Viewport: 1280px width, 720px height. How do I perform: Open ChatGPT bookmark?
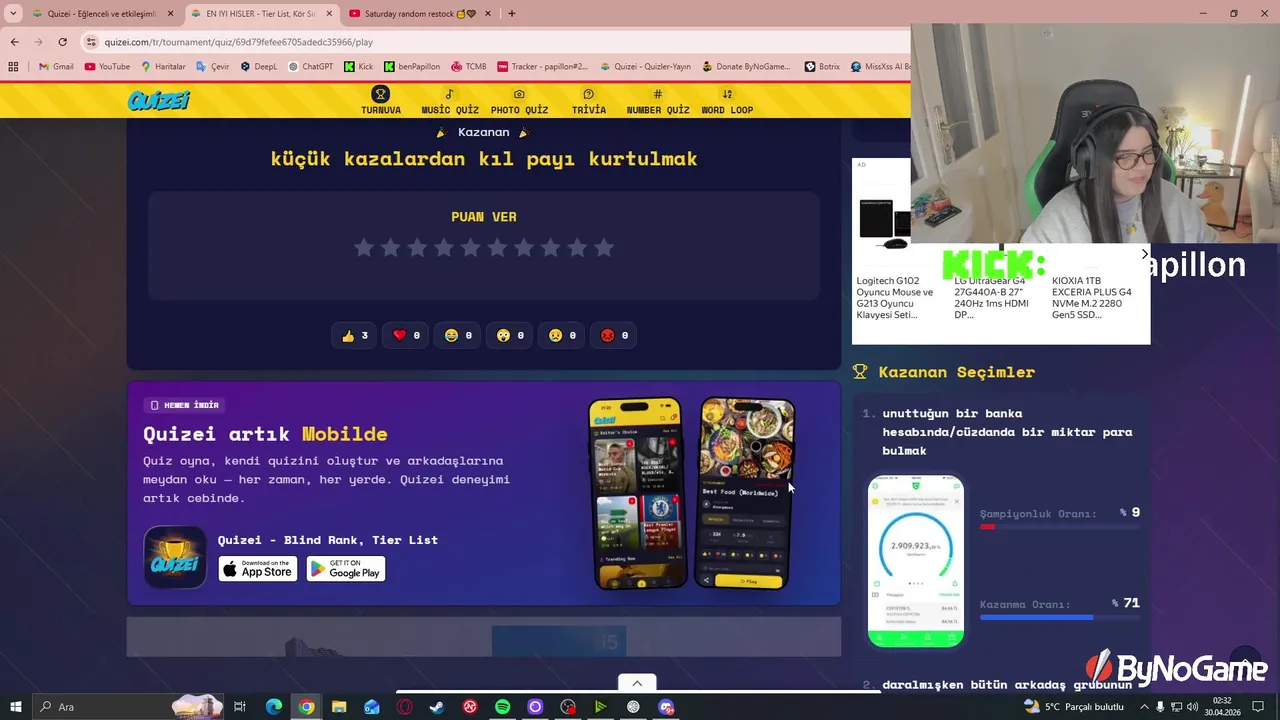[x=310, y=67]
